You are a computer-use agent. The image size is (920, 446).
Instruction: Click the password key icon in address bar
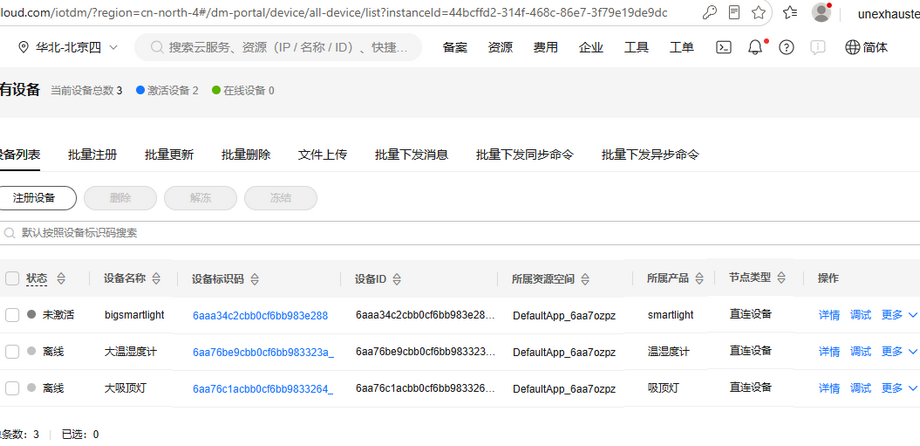(709, 12)
